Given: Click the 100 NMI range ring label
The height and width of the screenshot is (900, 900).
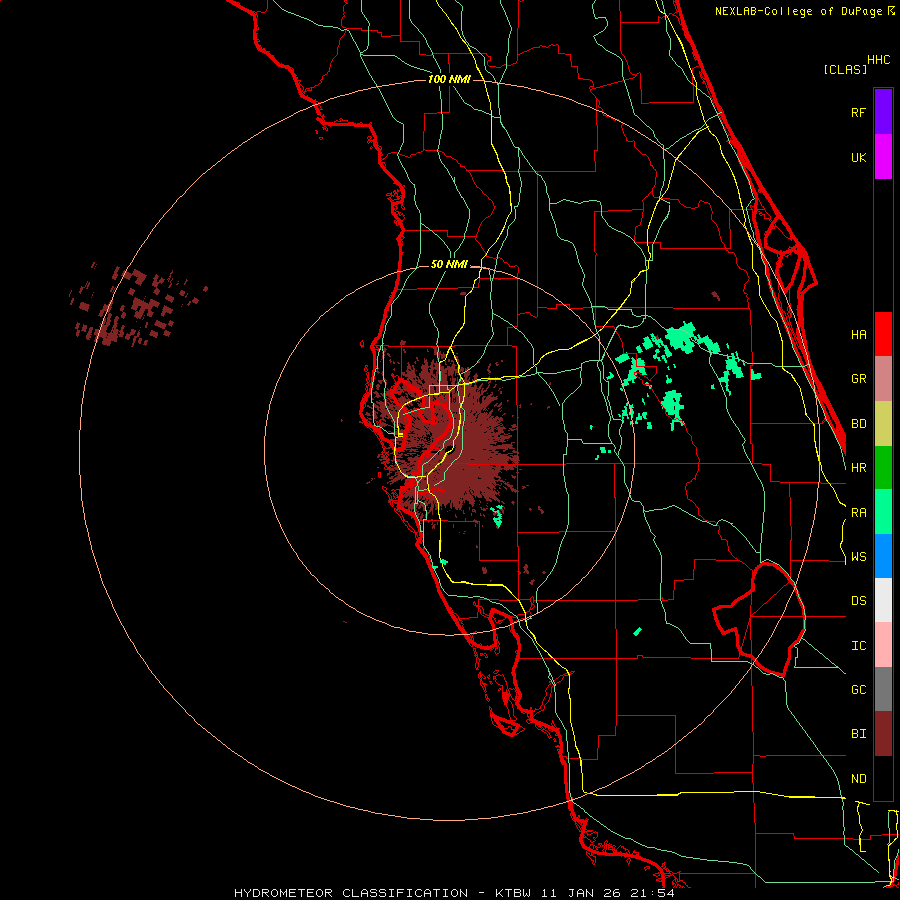Looking at the screenshot, I should [449, 79].
